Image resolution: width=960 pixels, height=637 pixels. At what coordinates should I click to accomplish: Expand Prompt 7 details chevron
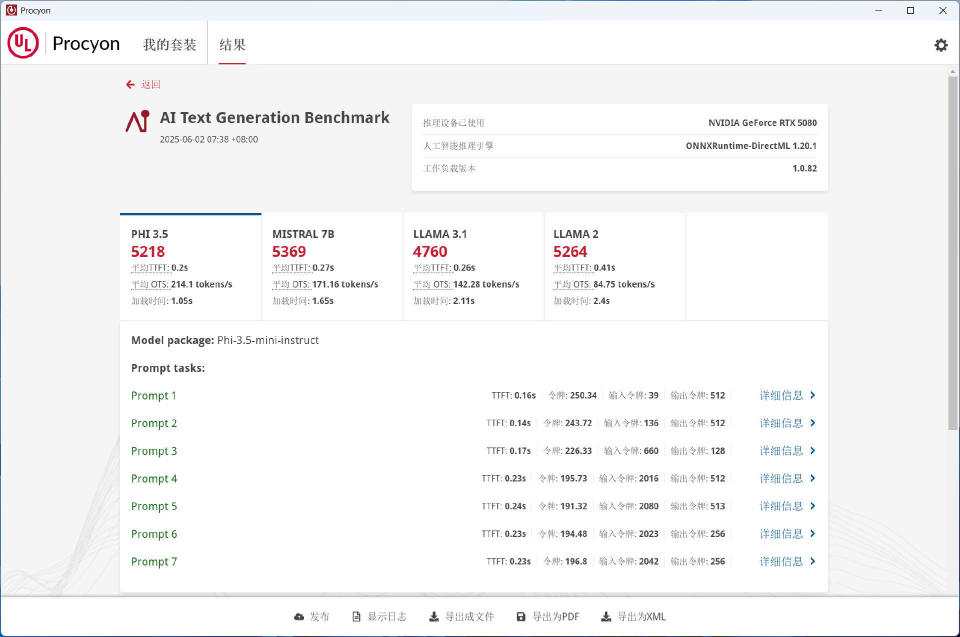(812, 561)
